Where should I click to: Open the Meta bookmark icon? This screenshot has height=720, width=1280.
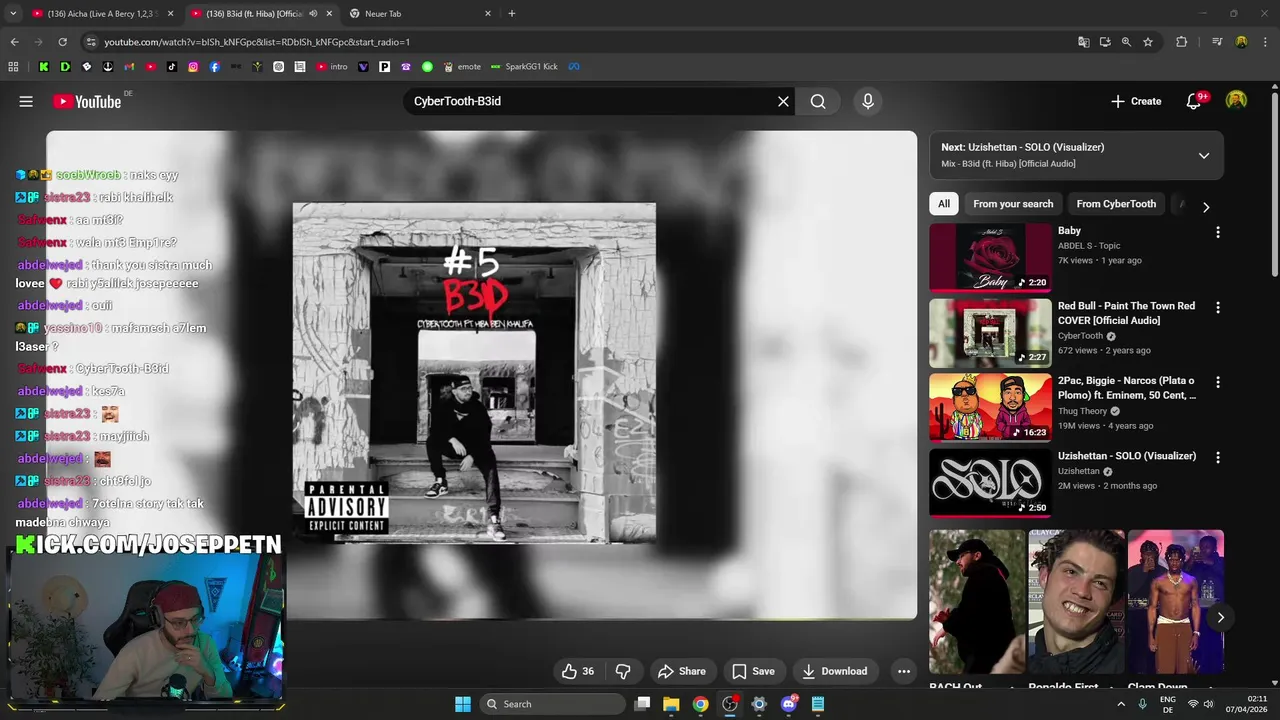[574, 67]
